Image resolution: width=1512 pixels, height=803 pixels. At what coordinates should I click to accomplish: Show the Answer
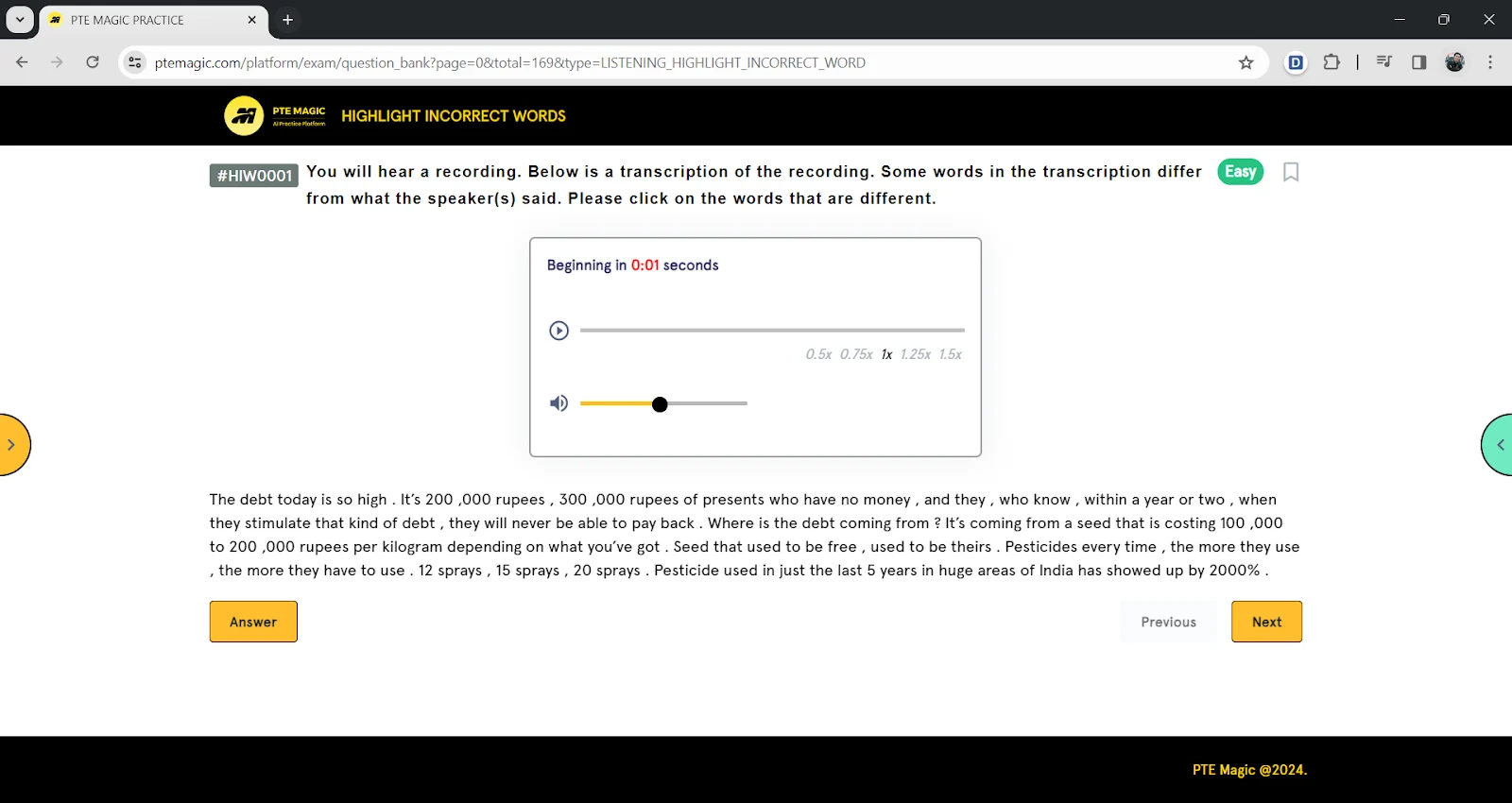pyautogui.click(x=253, y=622)
